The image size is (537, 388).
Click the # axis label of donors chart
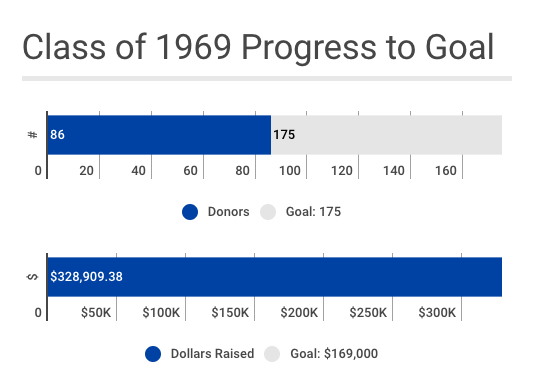coord(32,135)
